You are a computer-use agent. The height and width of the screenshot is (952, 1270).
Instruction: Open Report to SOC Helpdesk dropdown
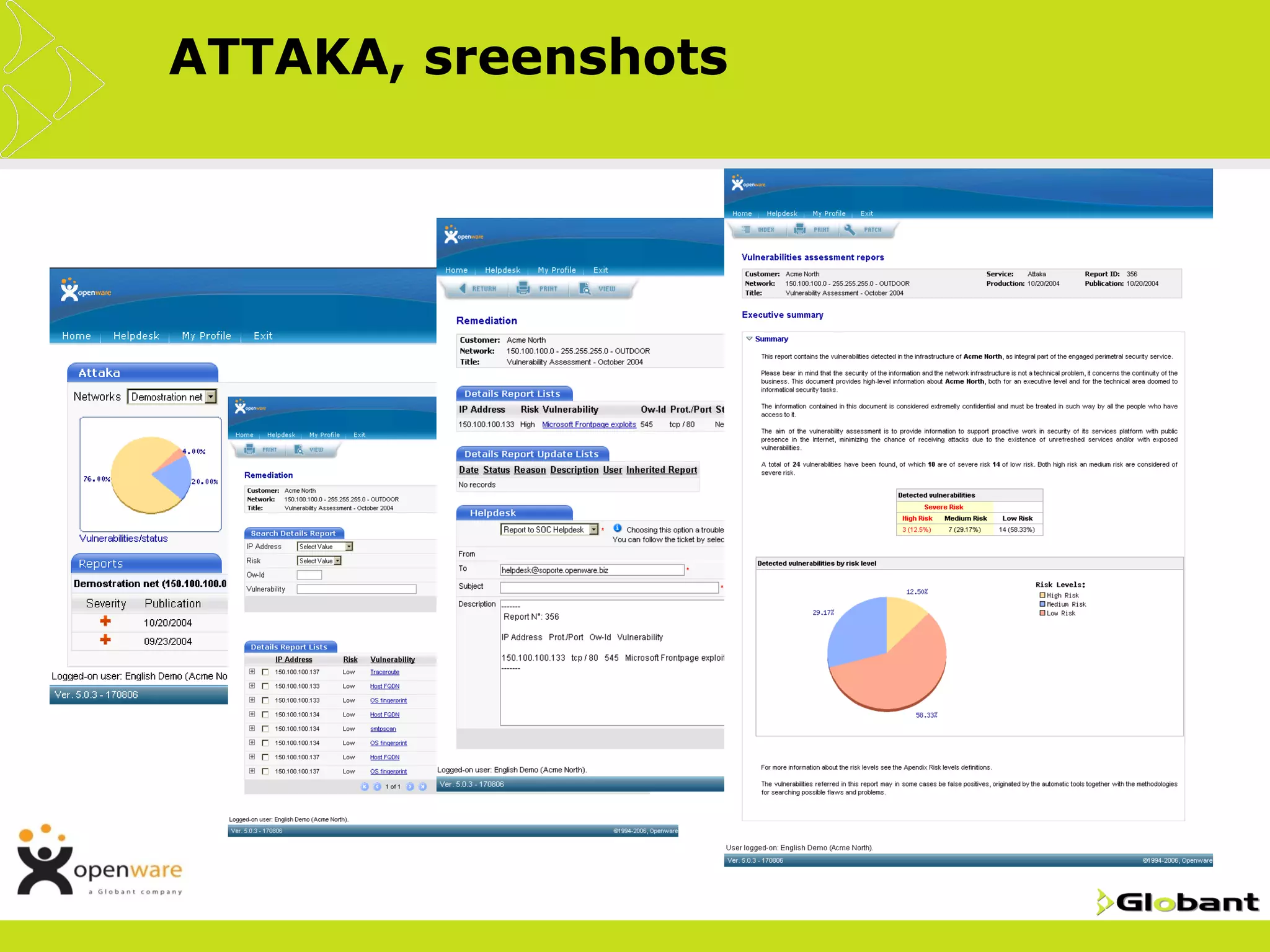coord(549,529)
